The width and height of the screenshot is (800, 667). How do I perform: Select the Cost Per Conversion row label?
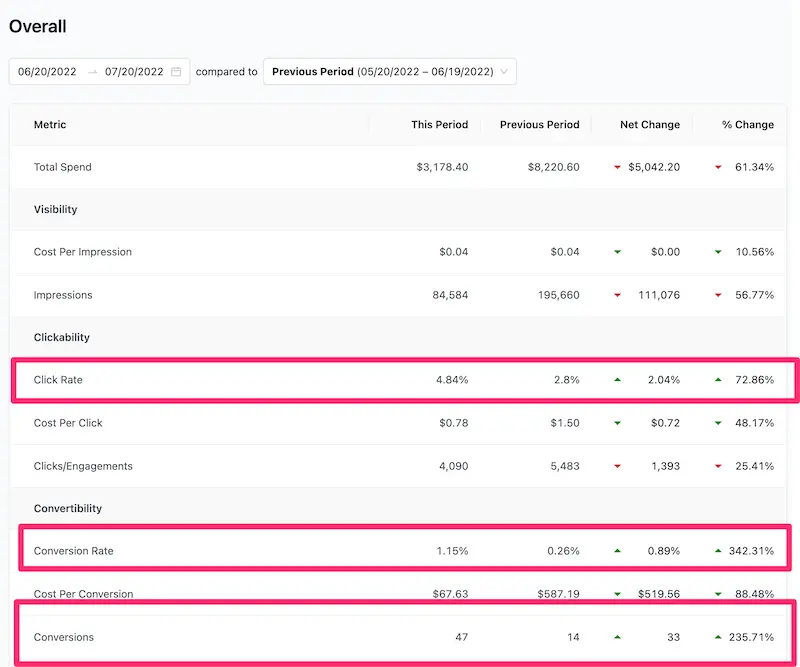pos(83,594)
